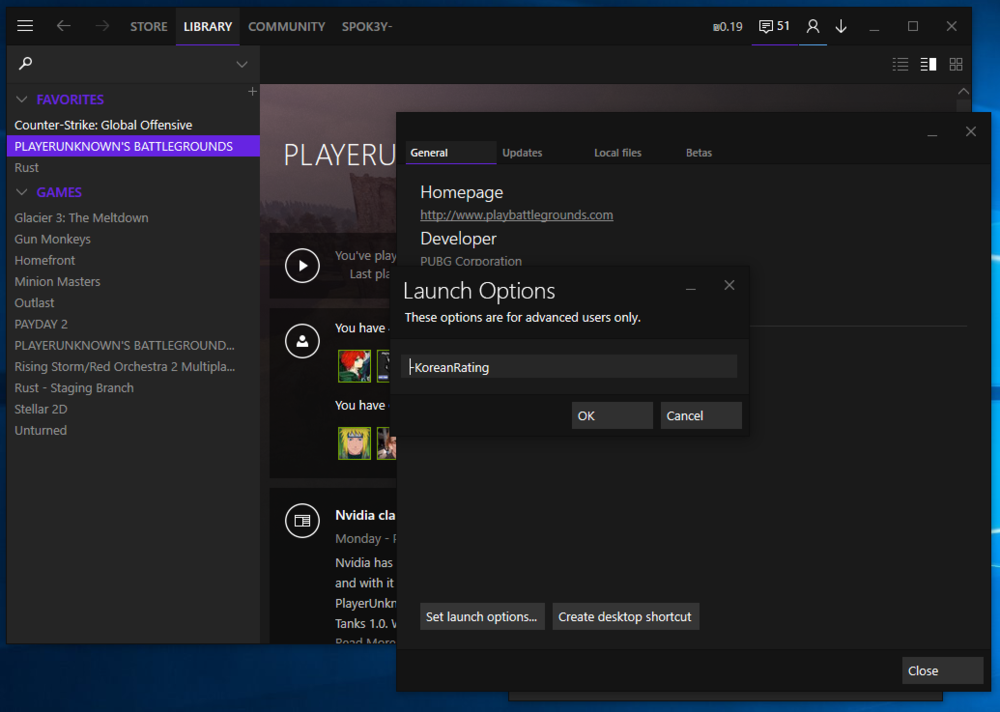The image size is (1000, 712).
Task: Confirm launch options with OK
Action: (x=612, y=415)
